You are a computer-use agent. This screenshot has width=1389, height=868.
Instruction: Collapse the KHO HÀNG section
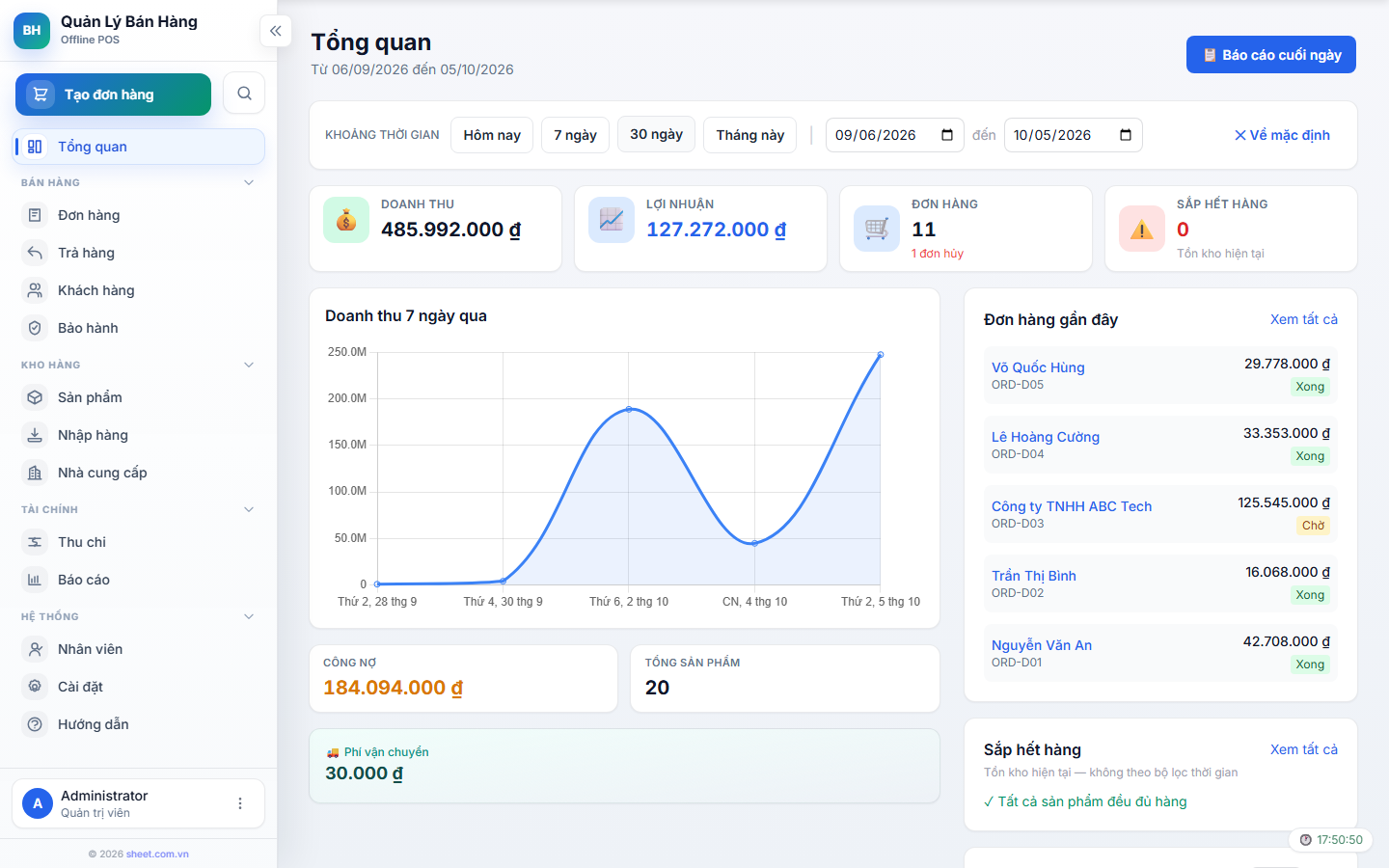[249, 365]
